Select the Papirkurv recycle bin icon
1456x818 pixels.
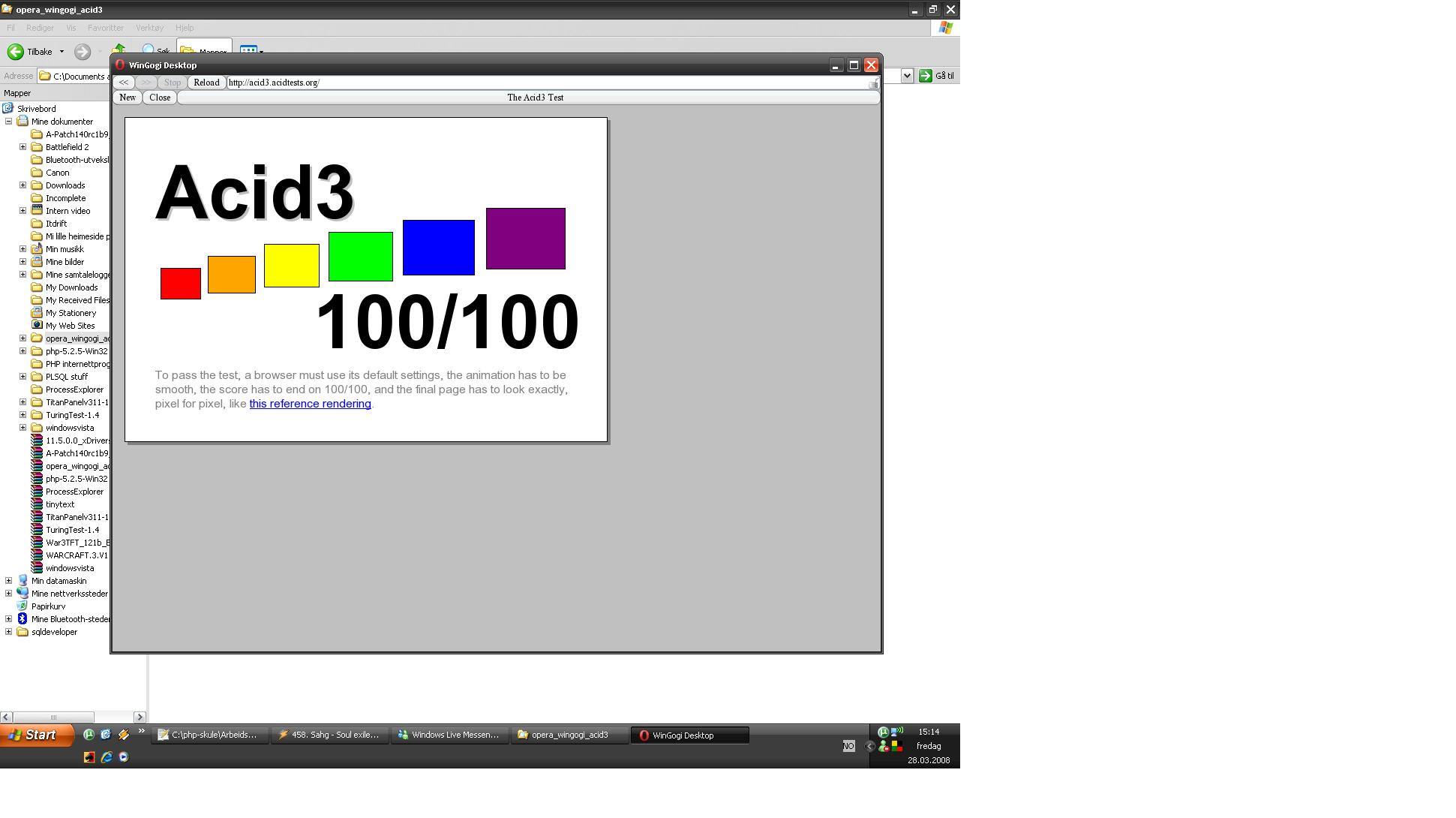(23, 606)
